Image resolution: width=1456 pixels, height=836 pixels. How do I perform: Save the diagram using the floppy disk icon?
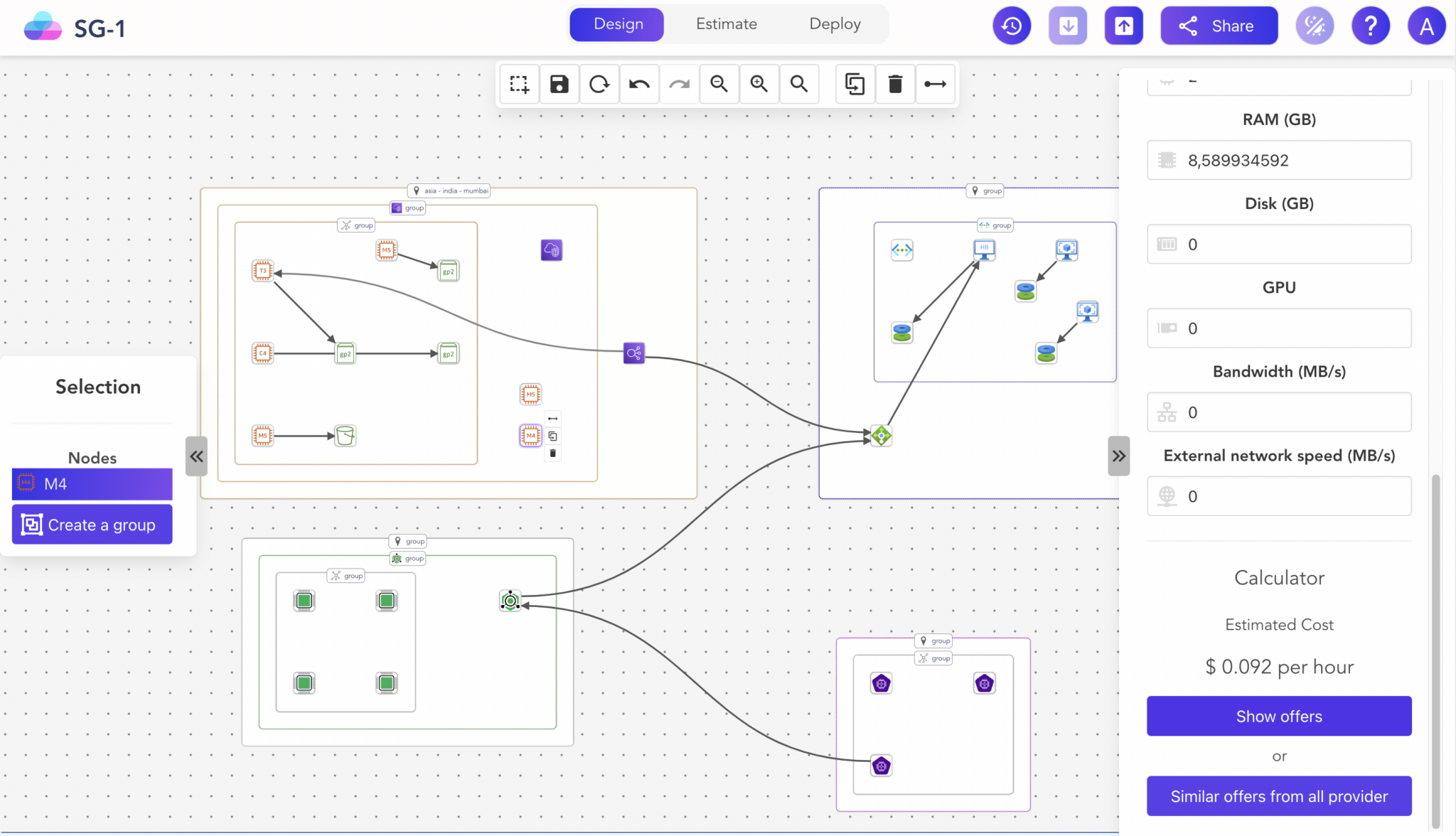tap(559, 84)
